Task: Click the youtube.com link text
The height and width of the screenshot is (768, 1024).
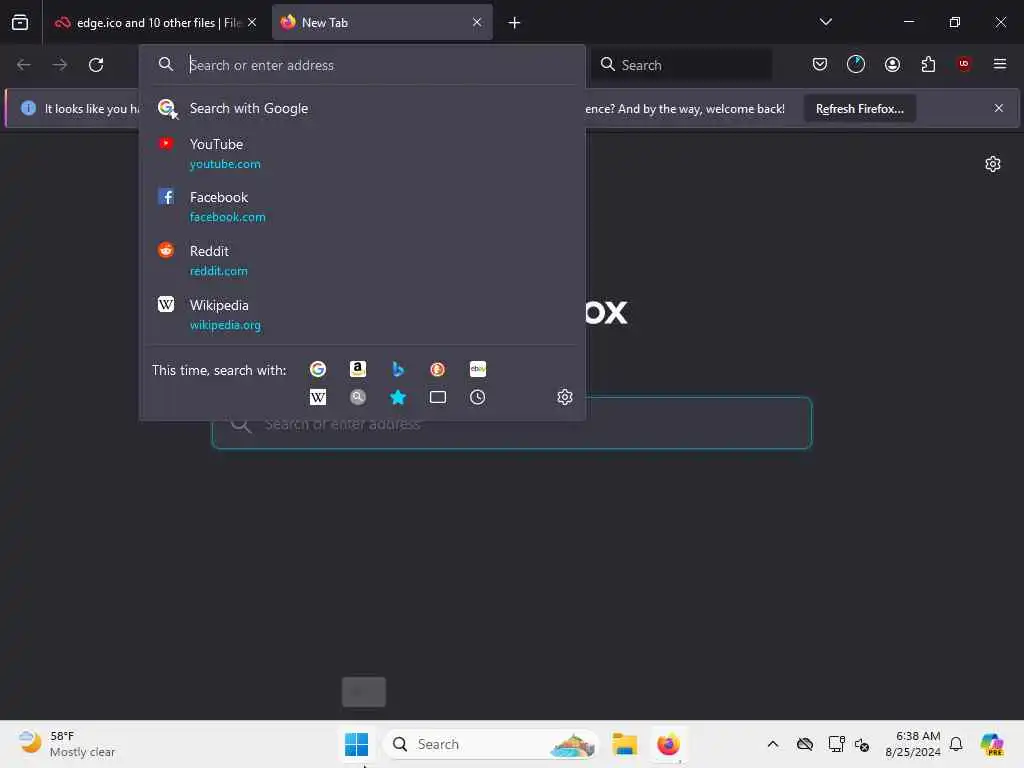Action: click(x=225, y=164)
